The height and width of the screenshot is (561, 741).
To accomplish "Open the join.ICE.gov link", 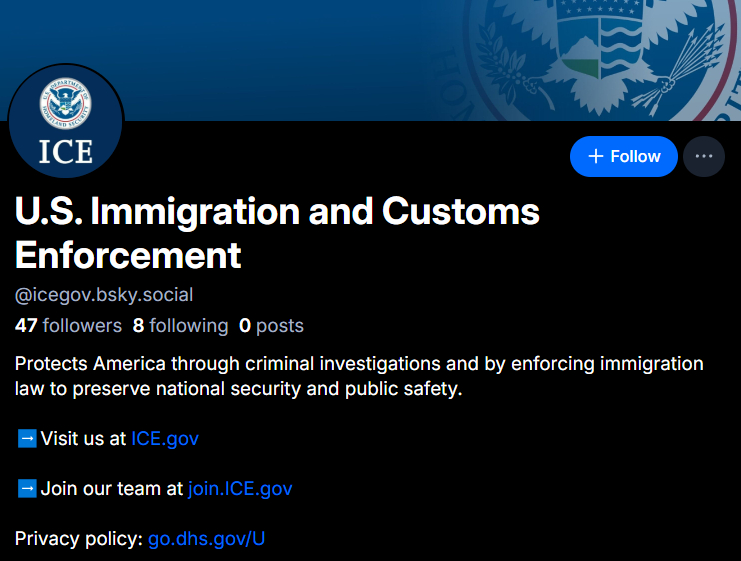I will [x=240, y=489].
